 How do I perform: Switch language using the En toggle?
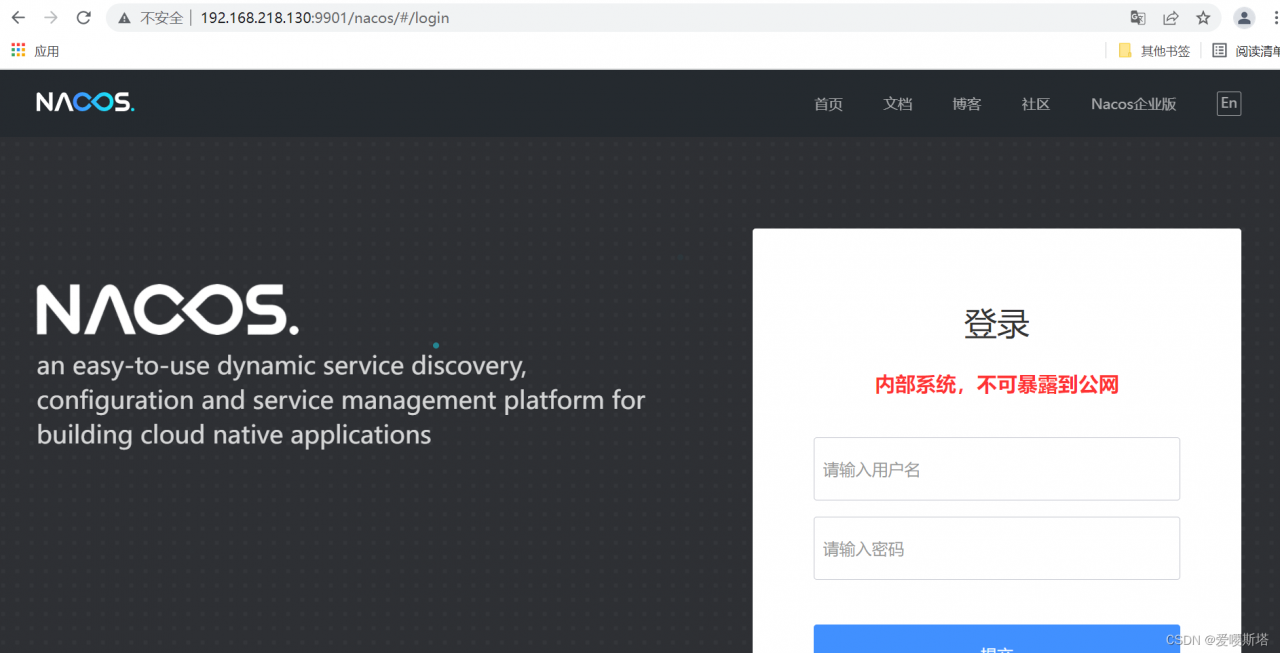coord(1228,103)
